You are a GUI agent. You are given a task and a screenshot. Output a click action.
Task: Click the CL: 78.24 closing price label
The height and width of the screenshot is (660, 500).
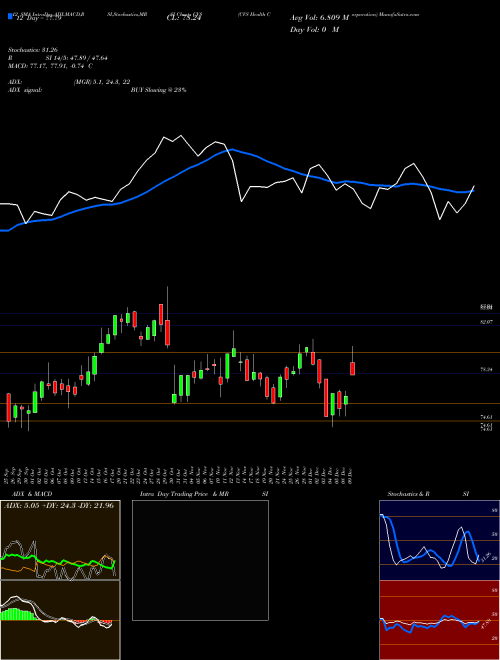coord(185,18)
